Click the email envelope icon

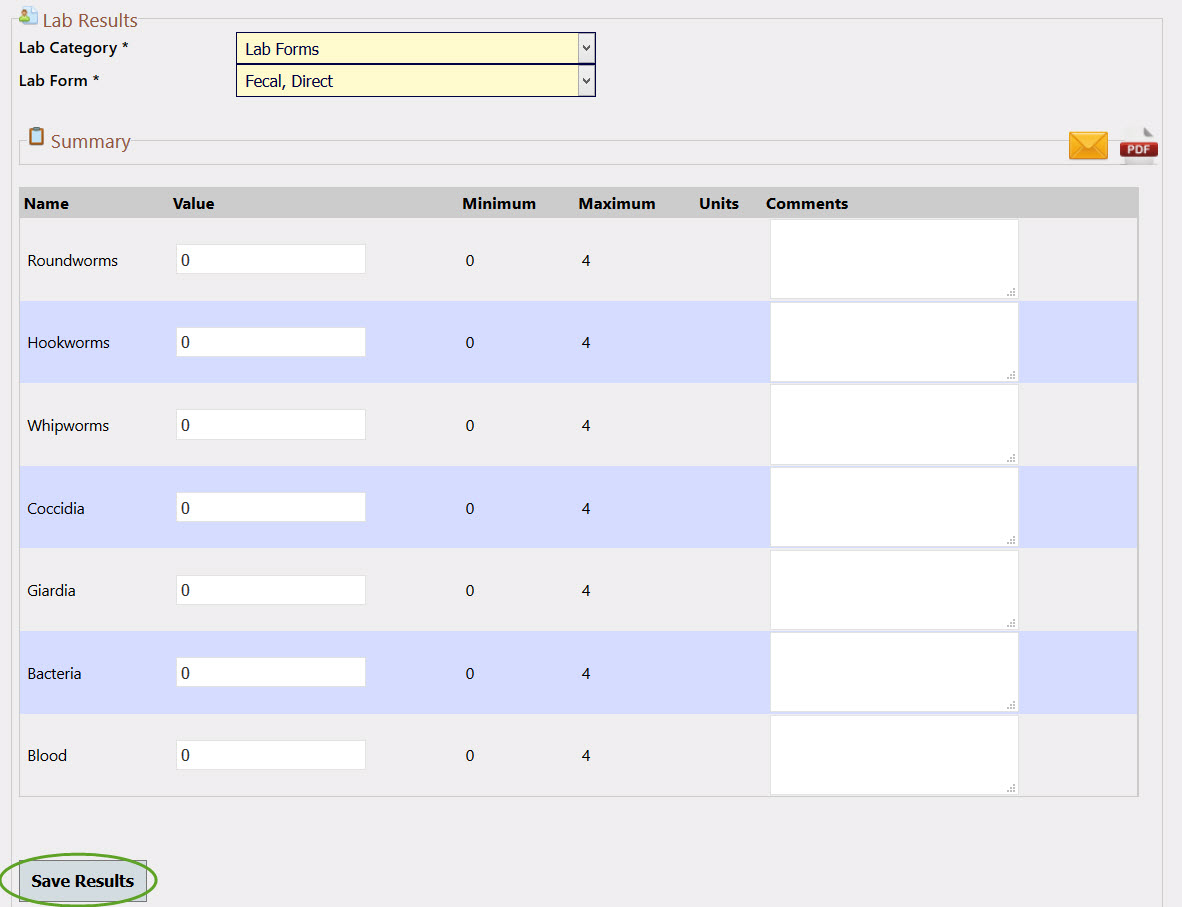click(1088, 145)
